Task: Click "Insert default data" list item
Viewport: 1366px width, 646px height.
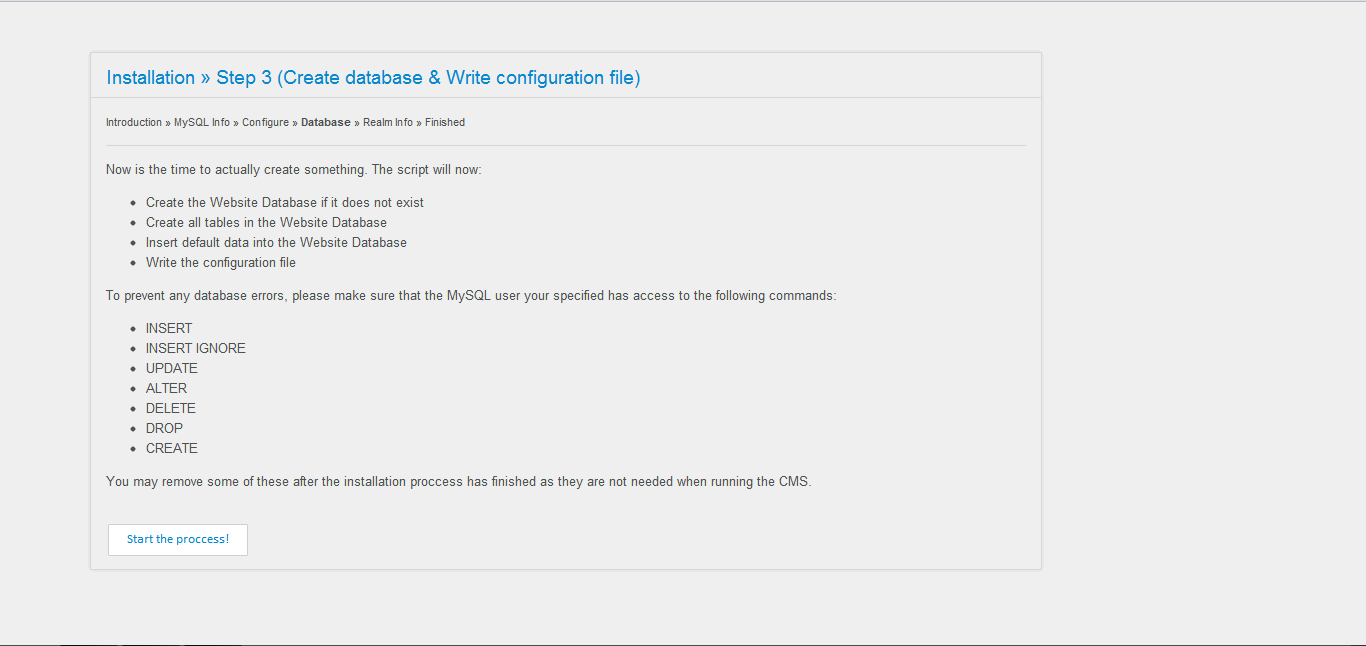Action: coord(276,243)
